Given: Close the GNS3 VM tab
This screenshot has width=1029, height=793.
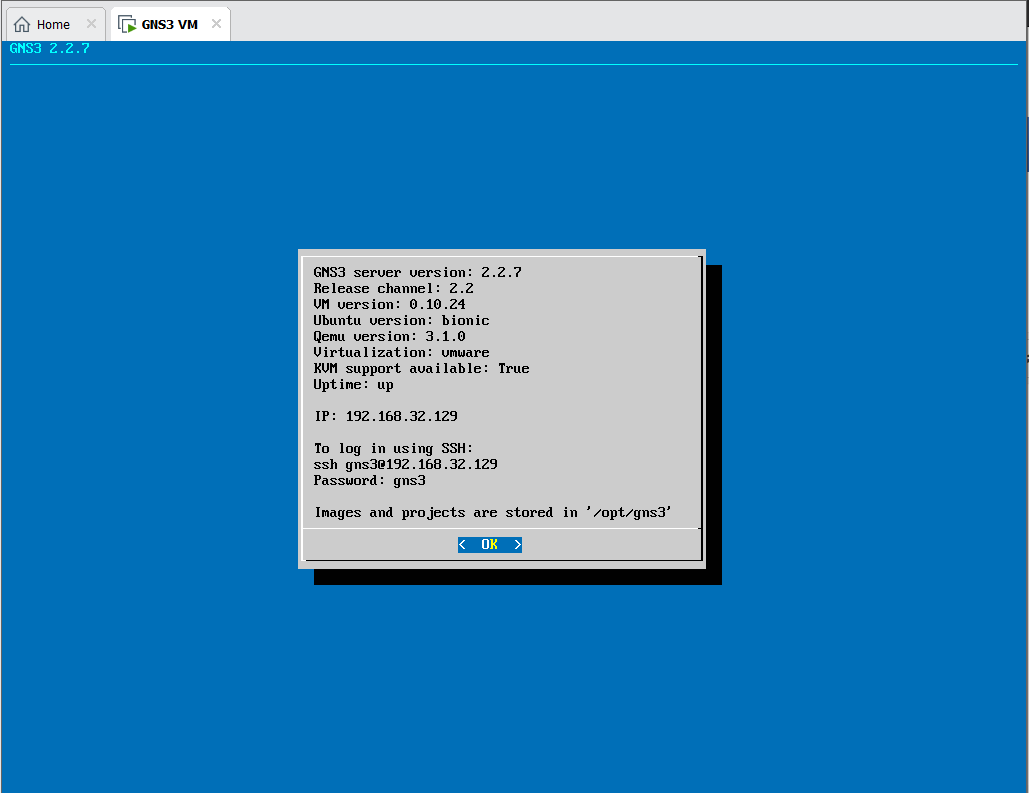Looking at the screenshot, I should point(216,24).
